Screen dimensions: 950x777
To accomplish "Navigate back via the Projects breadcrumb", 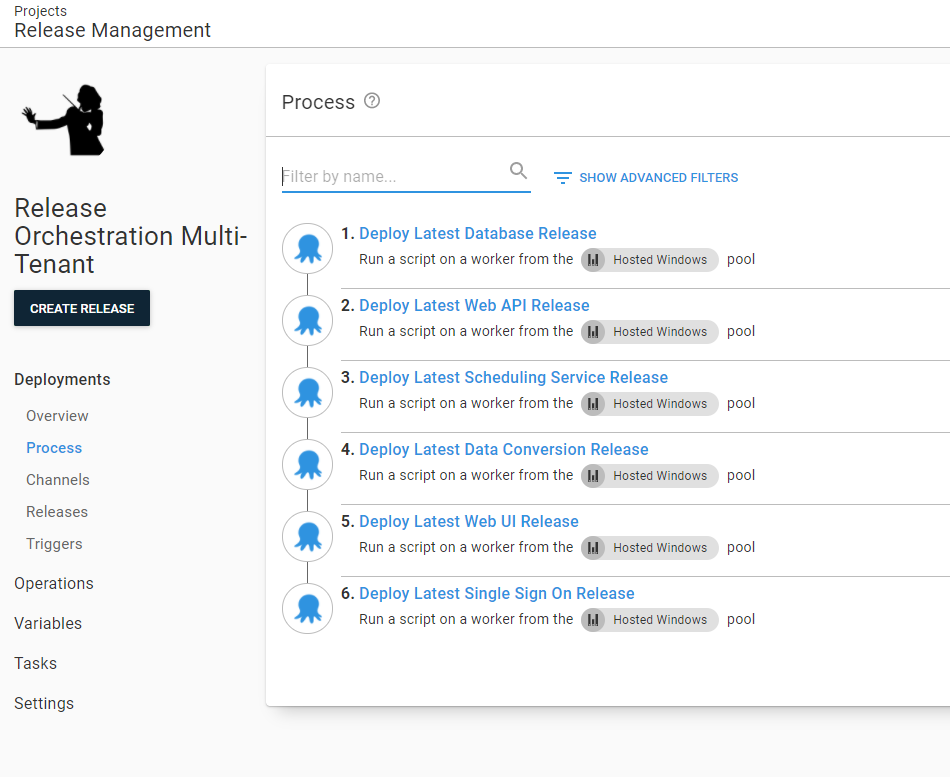I will 40,11.
